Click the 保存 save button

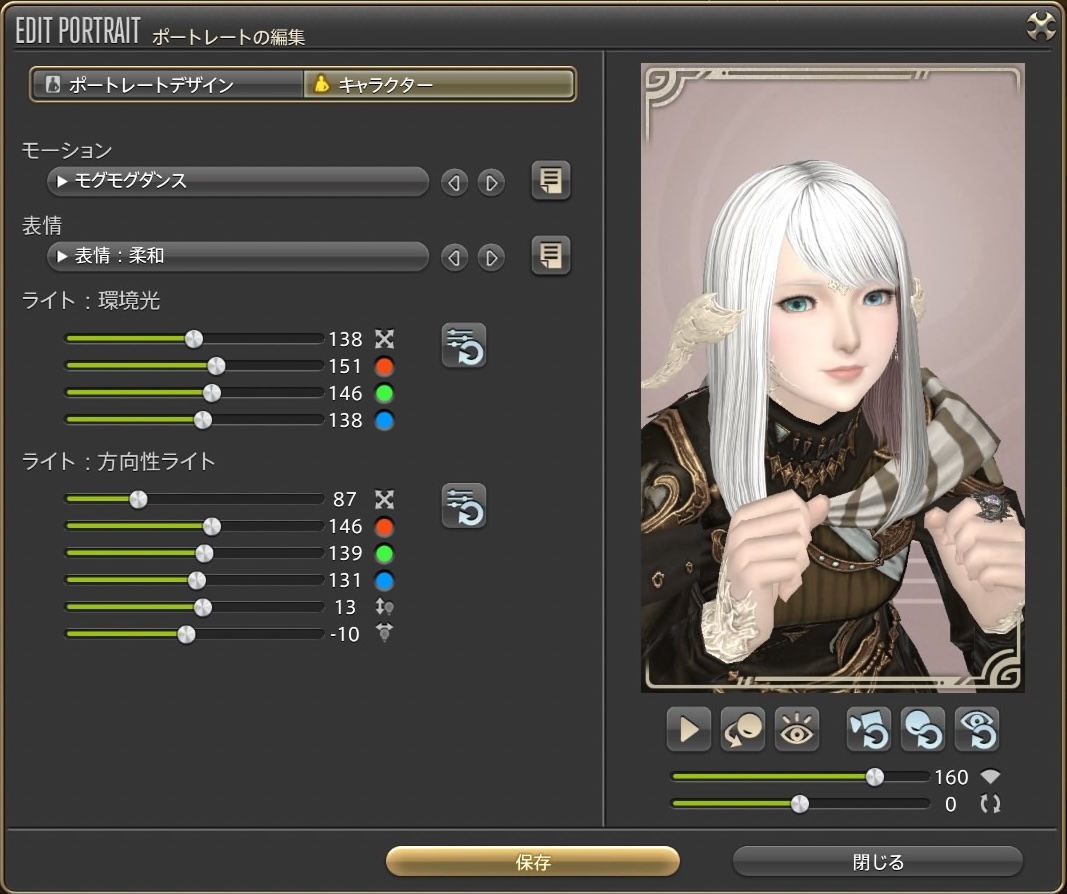coord(533,861)
